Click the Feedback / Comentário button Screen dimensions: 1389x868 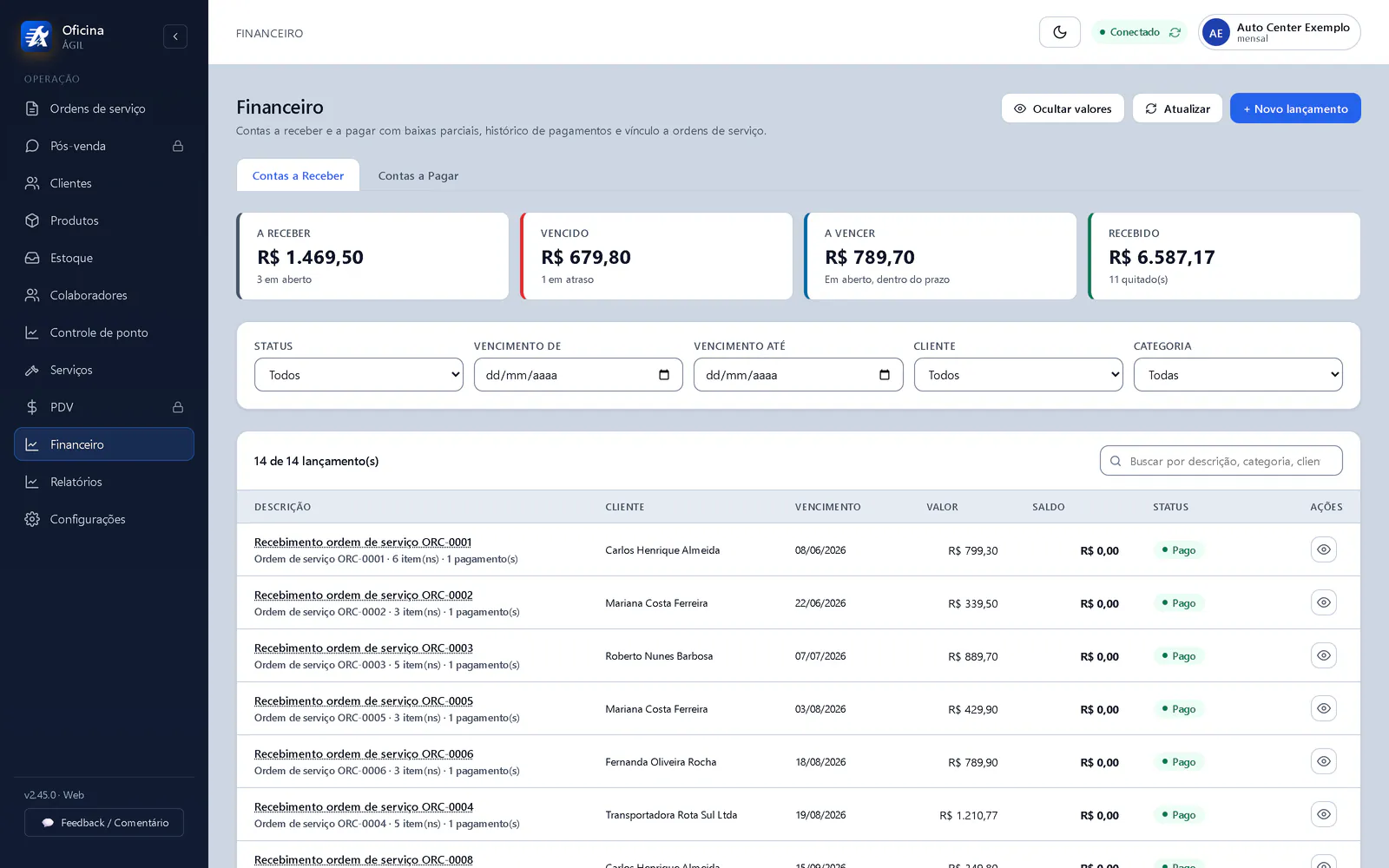pos(104,822)
